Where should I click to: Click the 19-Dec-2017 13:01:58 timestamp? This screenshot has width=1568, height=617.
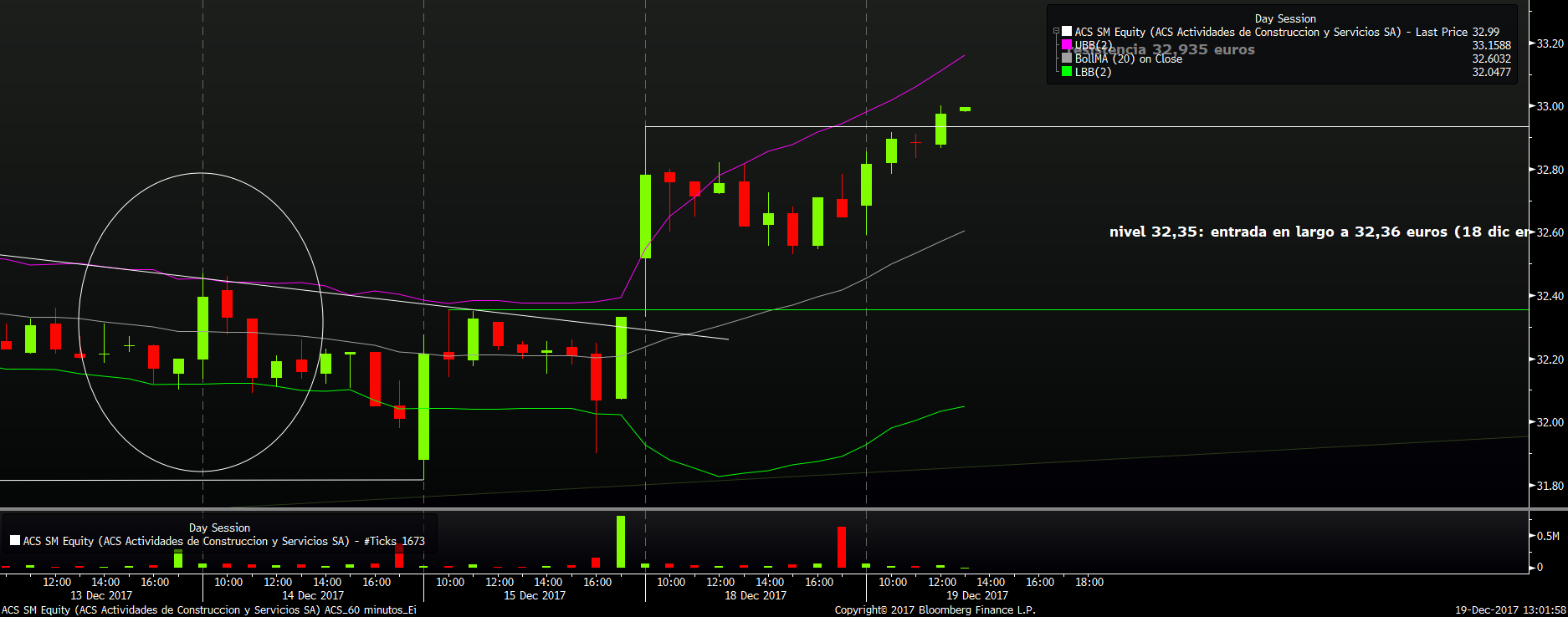1510,609
